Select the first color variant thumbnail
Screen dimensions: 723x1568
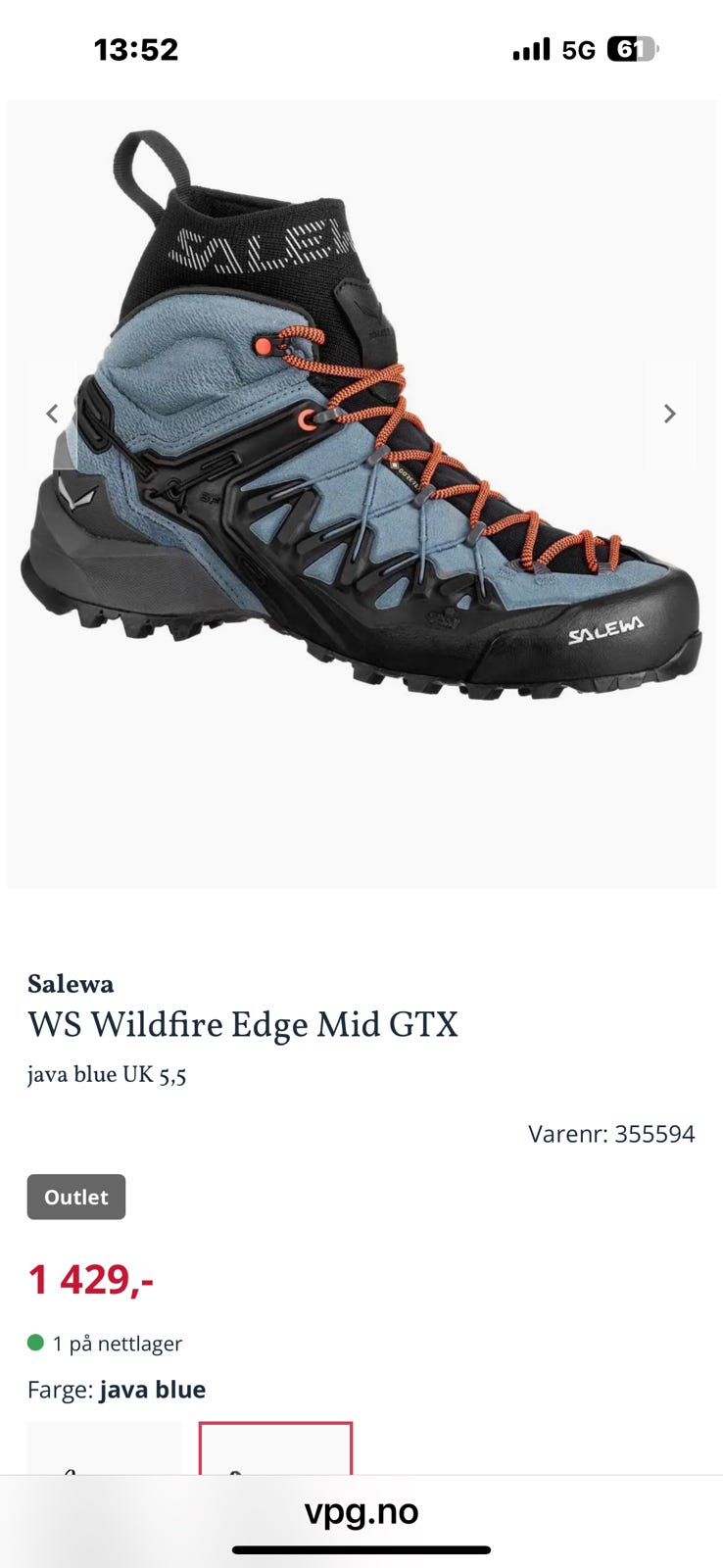(x=105, y=1447)
